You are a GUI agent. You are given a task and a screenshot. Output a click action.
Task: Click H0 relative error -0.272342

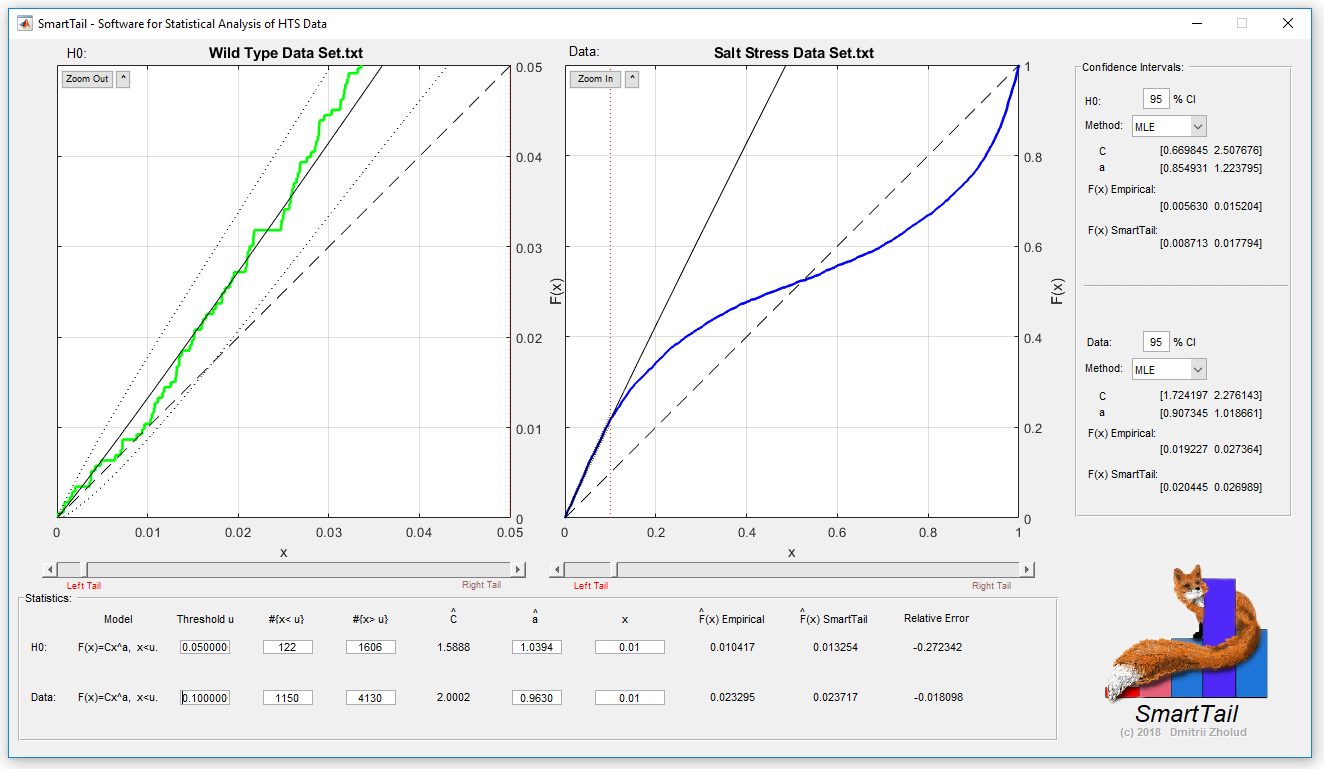(938, 647)
